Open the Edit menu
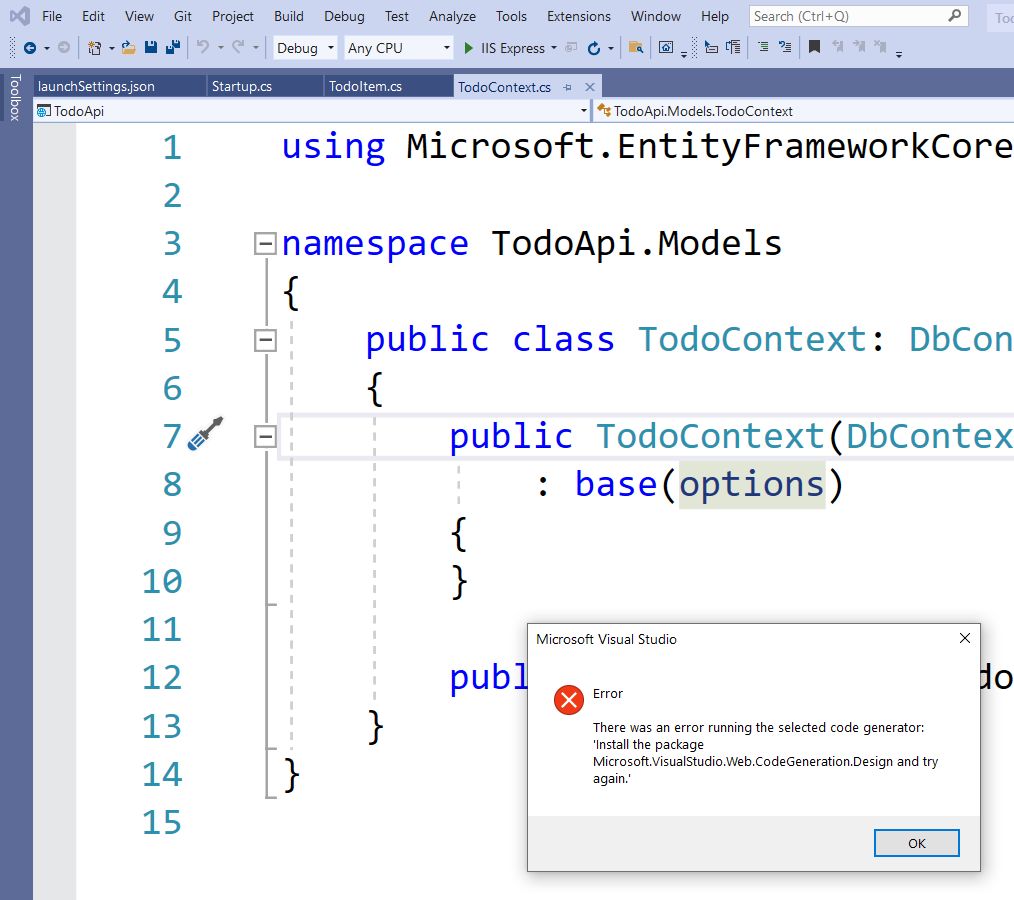The image size is (1014, 900). (93, 16)
